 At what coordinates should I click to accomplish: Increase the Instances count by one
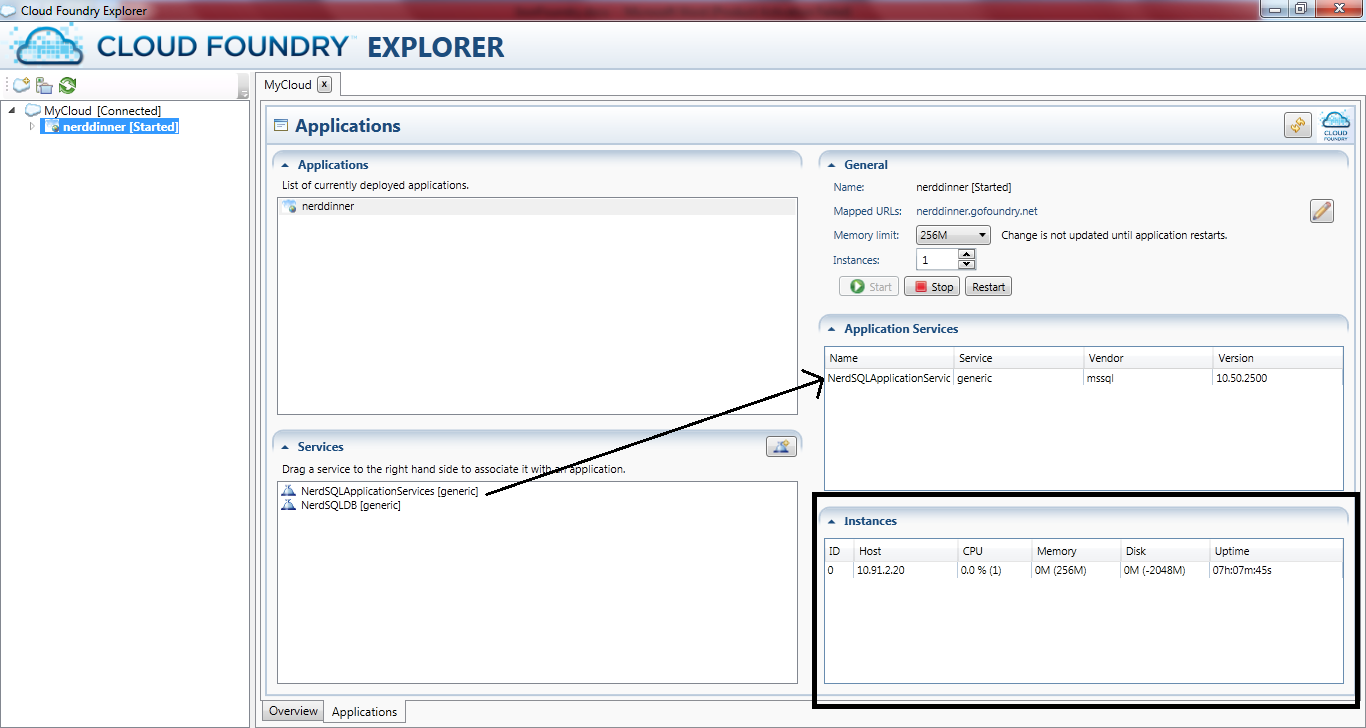(966, 255)
